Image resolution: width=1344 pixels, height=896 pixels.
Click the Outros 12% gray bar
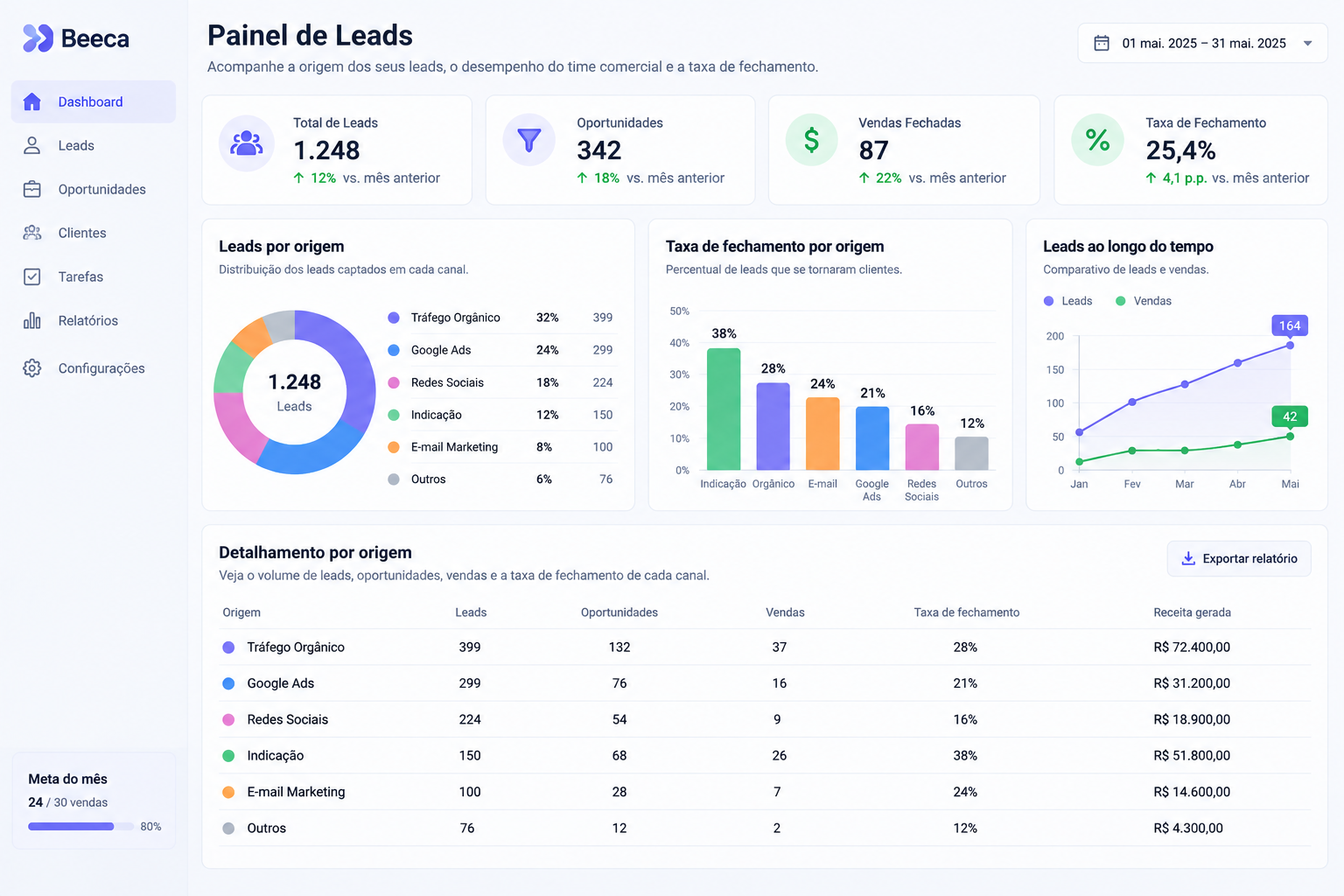(x=971, y=453)
